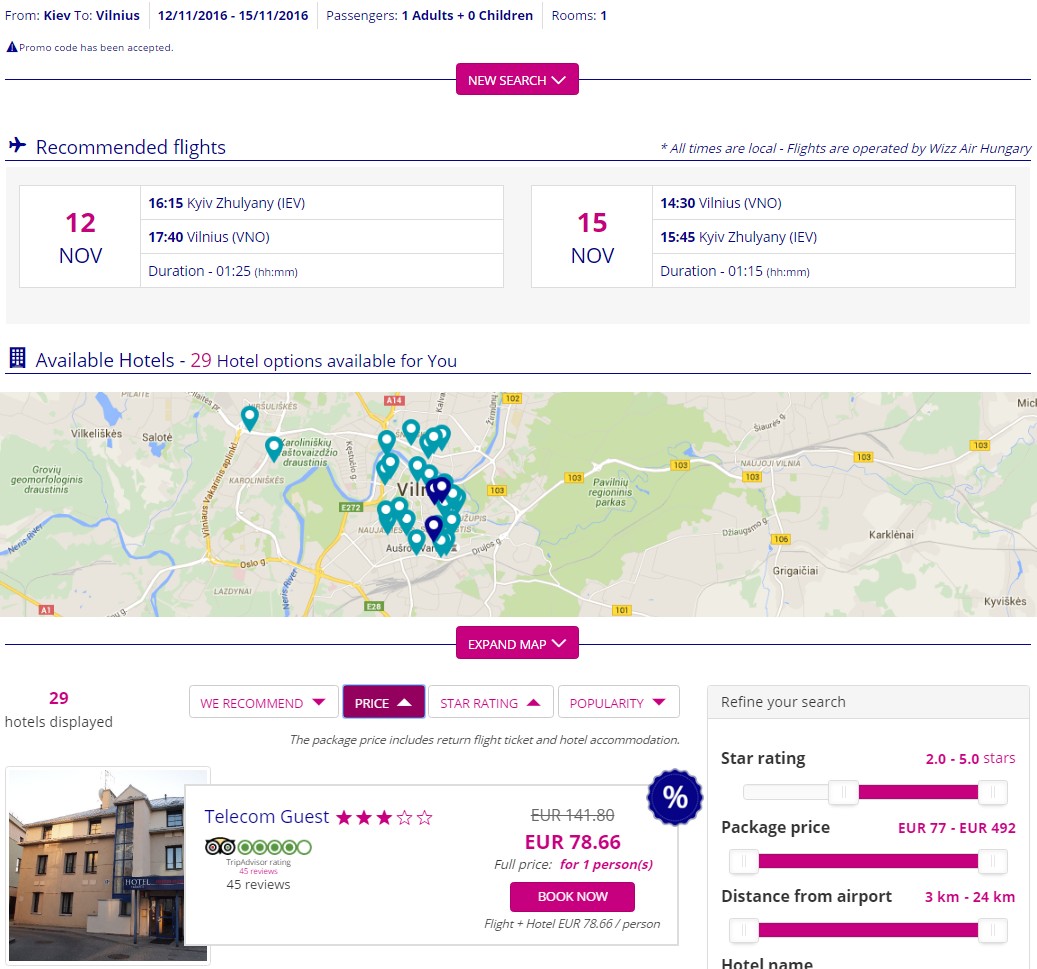Click the EUR 77 - EUR 492 price range
This screenshot has height=969, width=1037.
click(x=956, y=827)
